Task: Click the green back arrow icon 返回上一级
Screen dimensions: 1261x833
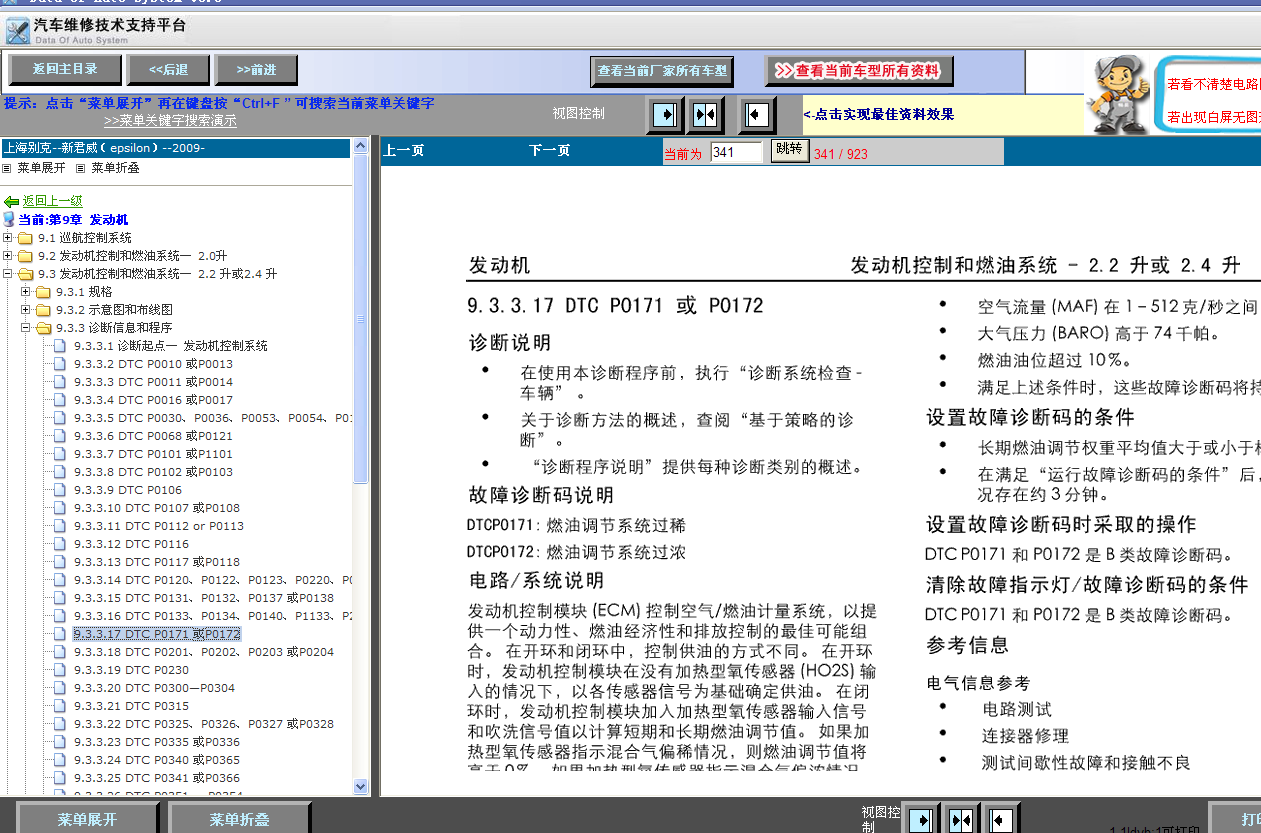Action: pyautogui.click(x=11, y=201)
